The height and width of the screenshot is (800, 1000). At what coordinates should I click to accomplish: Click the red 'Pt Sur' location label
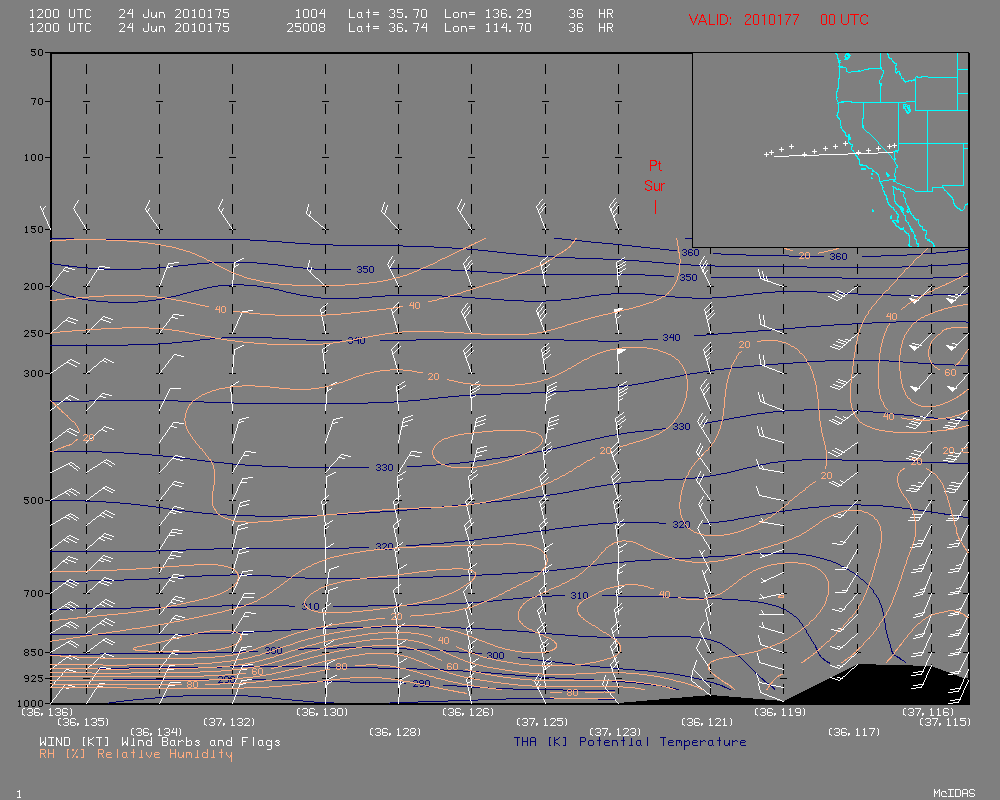coord(655,176)
